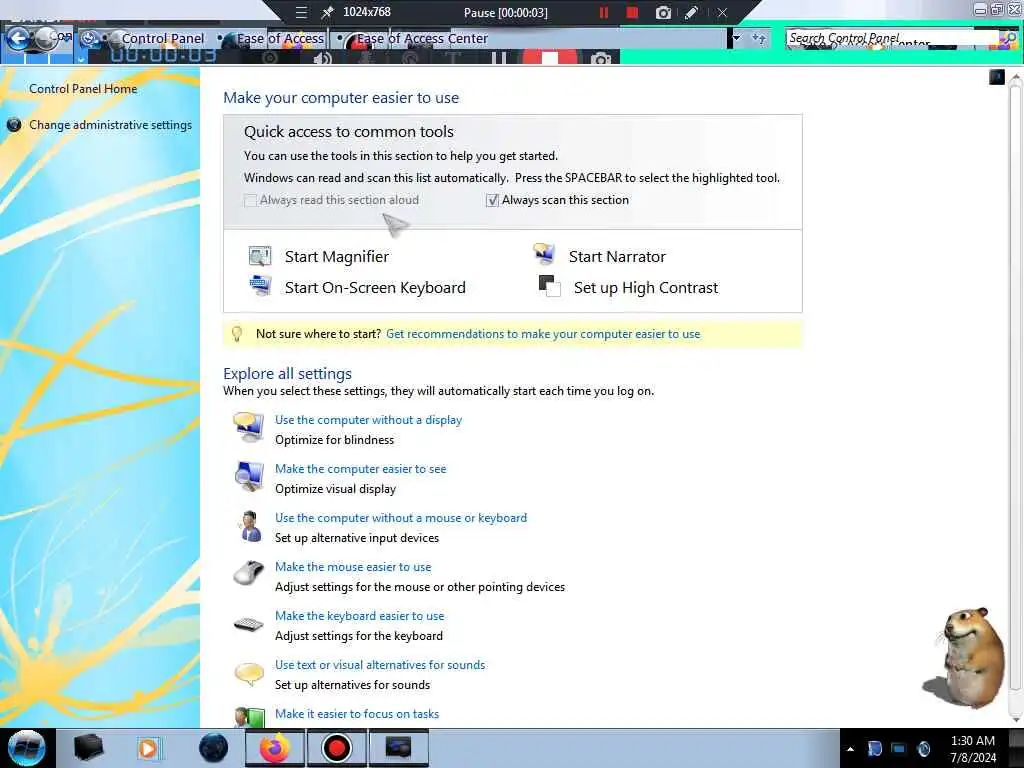
Task: Click the person icon for alternative input devices
Action: coord(249,526)
